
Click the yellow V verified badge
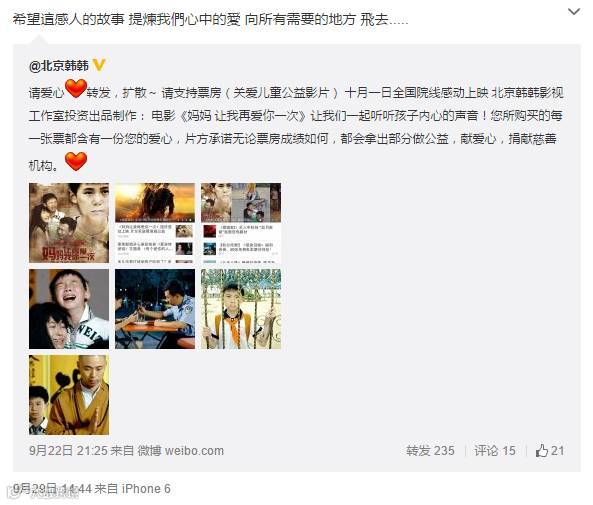(x=99, y=65)
